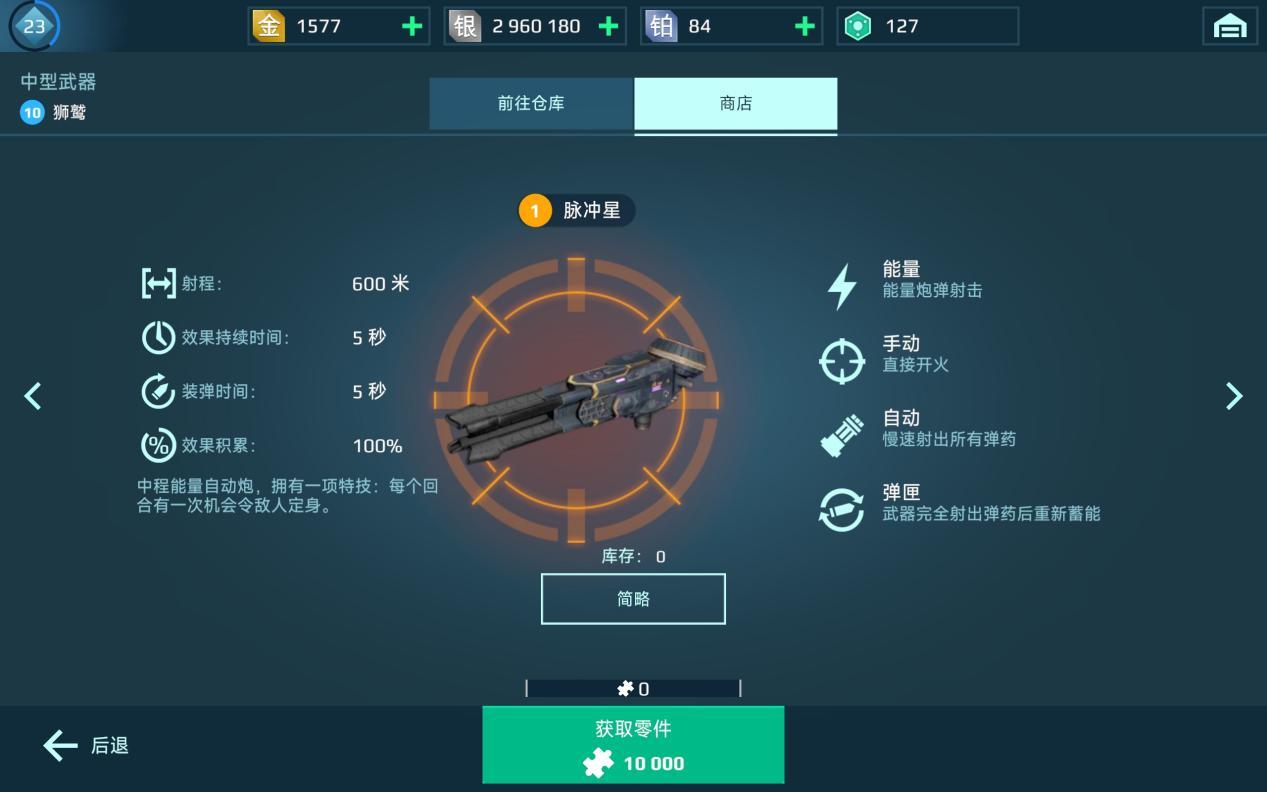The image size is (1267, 792).
Task: Select the lightning energy attribute icon
Action: [x=842, y=286]
